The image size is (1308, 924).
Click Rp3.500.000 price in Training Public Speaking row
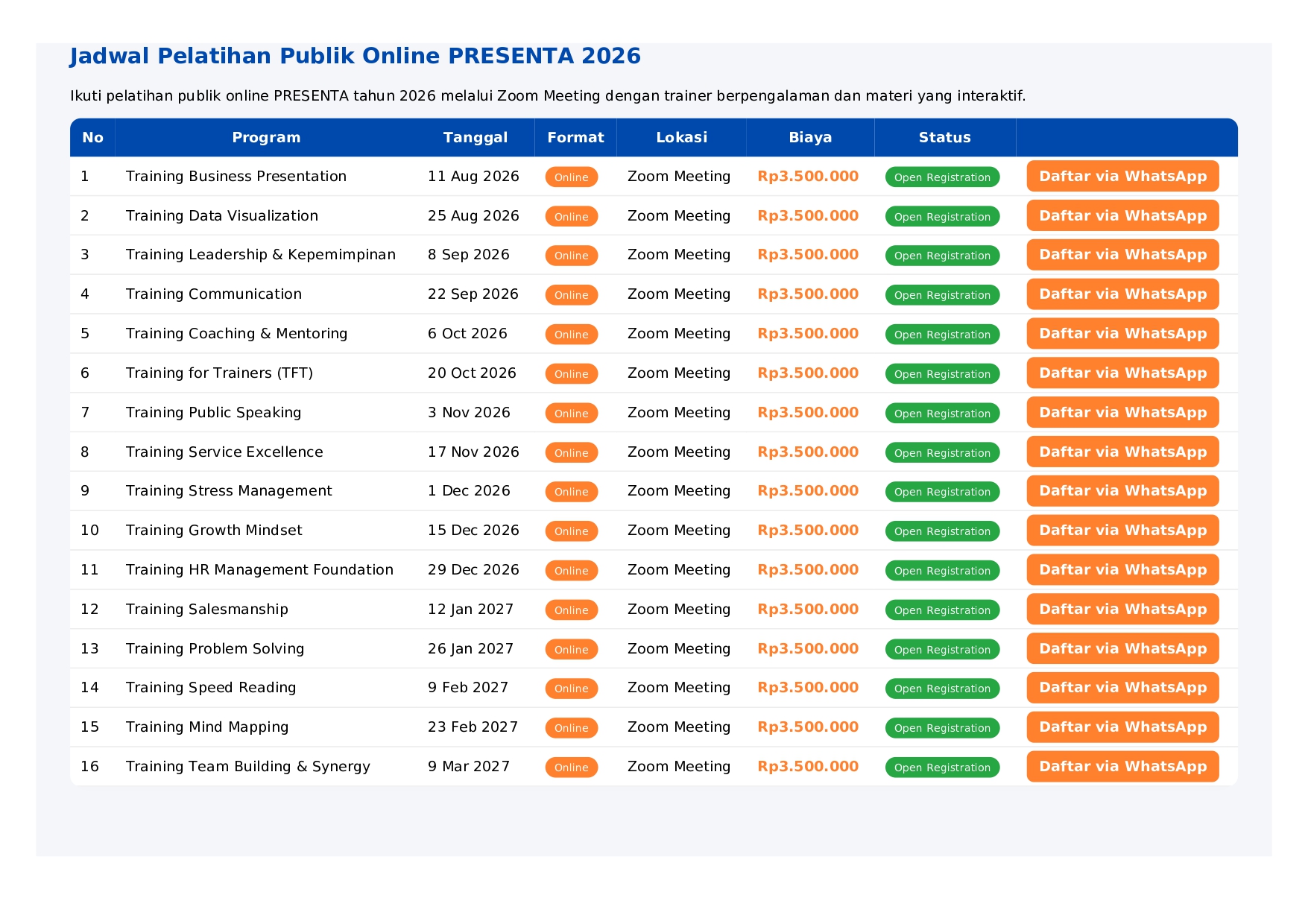pos(808,413)
